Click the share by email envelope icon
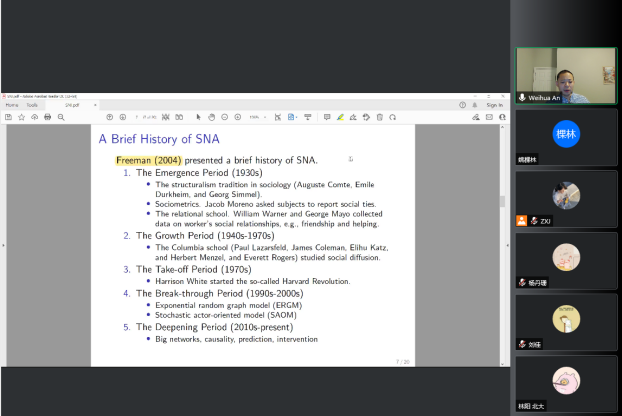The image size is (622, 416). (x=489, y=117)
